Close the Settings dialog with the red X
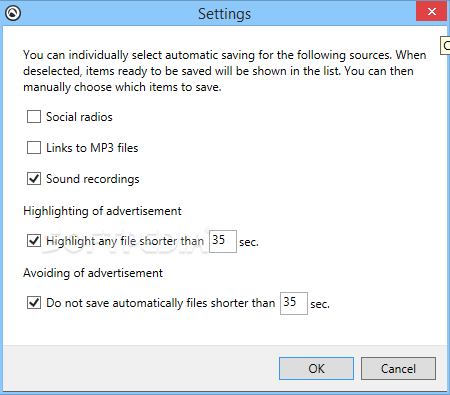Viewport: 450px width, 395px height. [431, 11]
